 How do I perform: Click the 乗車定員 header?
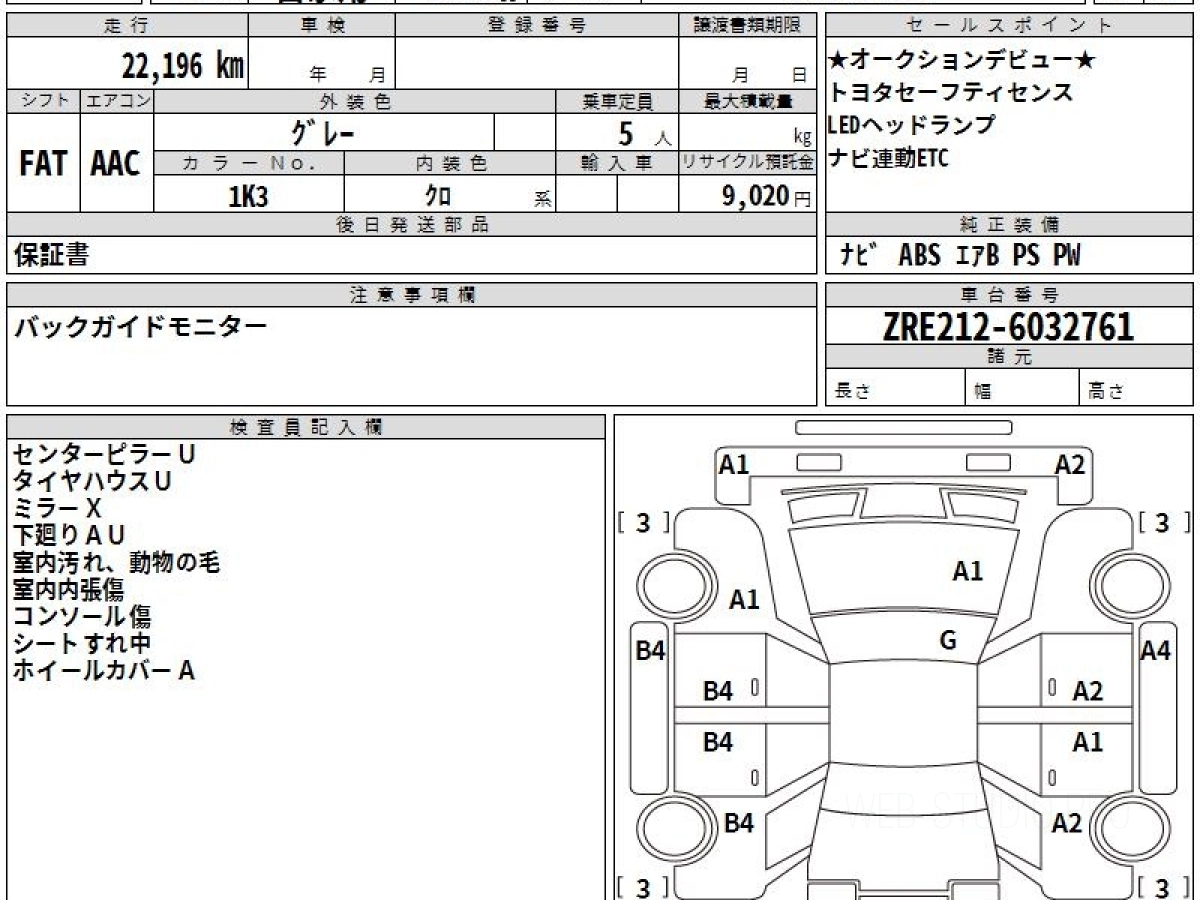[x=617, y=101]
